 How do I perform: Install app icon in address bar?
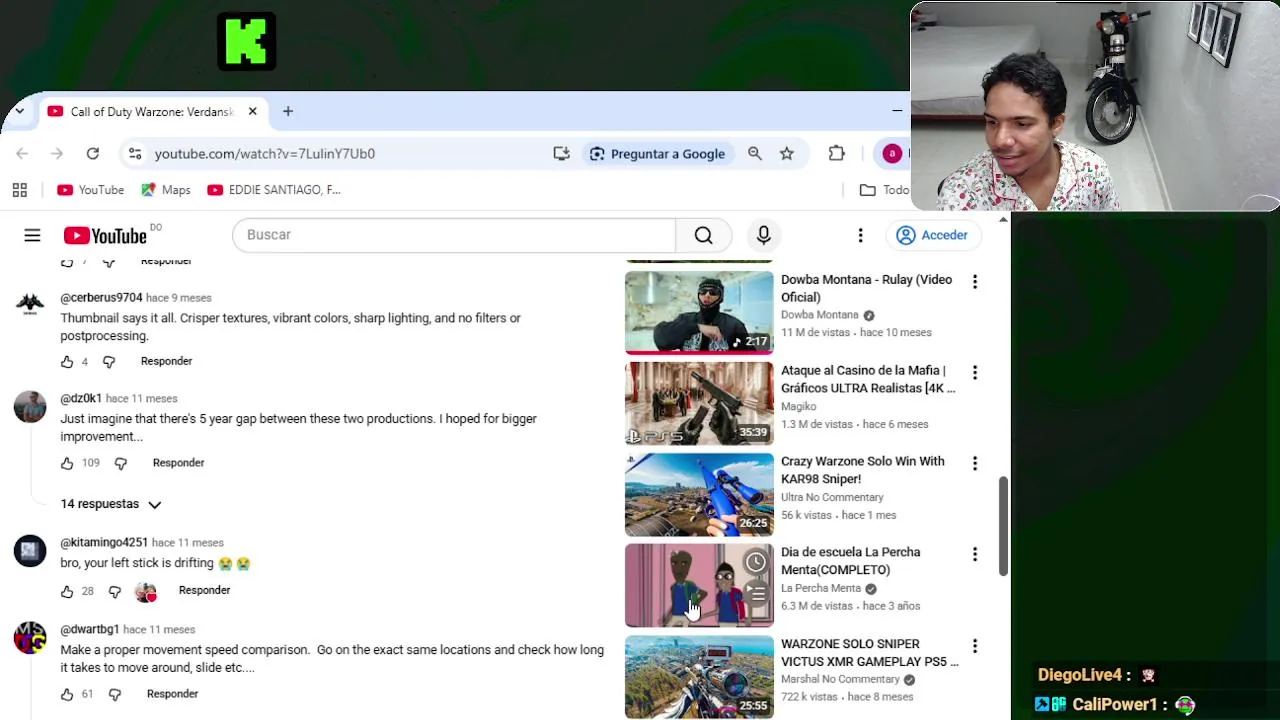pyautogui.click(x=561, y=153)
